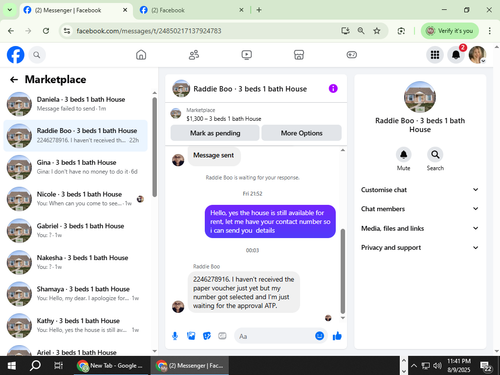
Task: Open the account profile picture menu
Action: click(477, 55)
